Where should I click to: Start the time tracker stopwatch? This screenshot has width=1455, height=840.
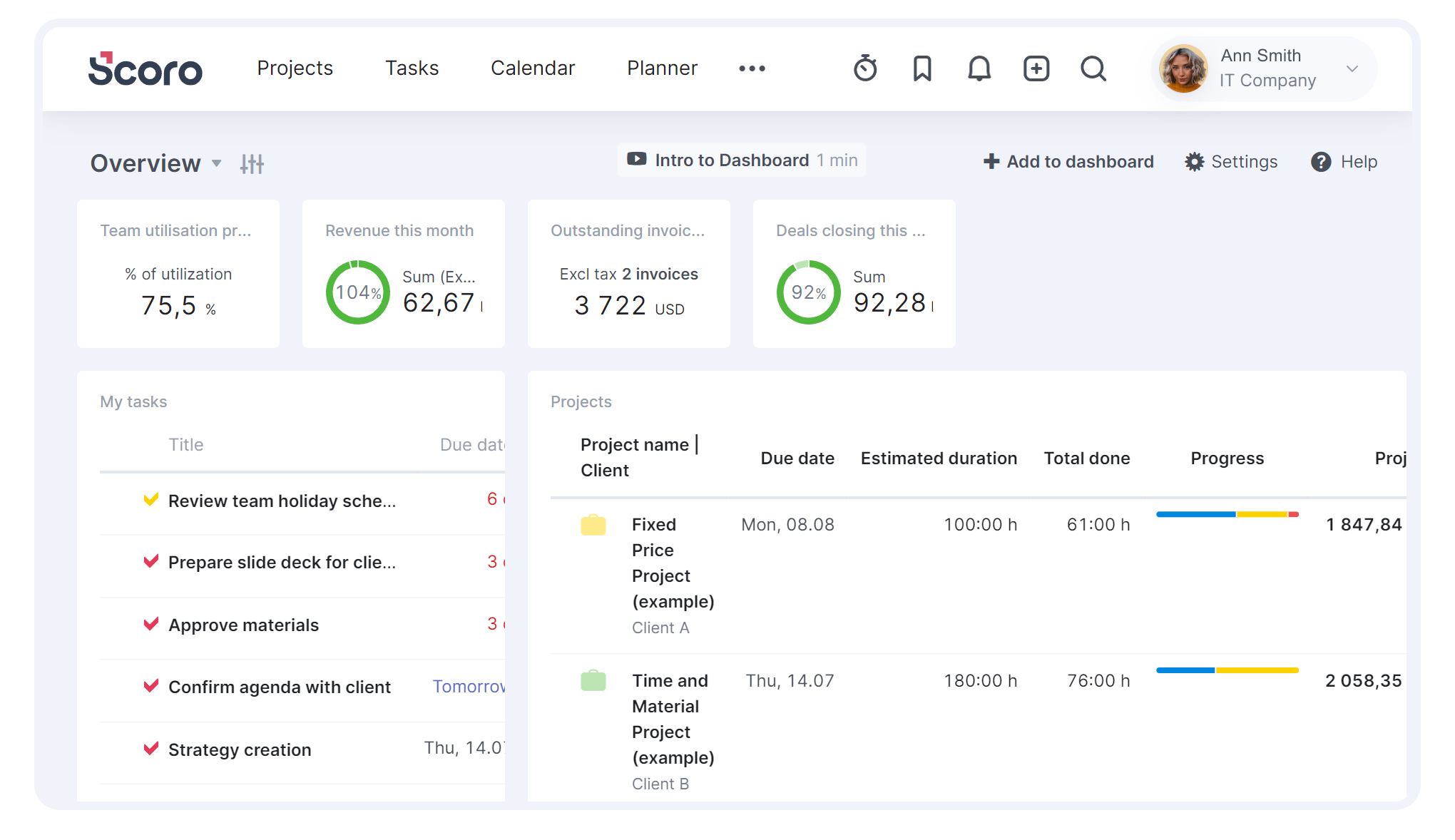point(864,68)
